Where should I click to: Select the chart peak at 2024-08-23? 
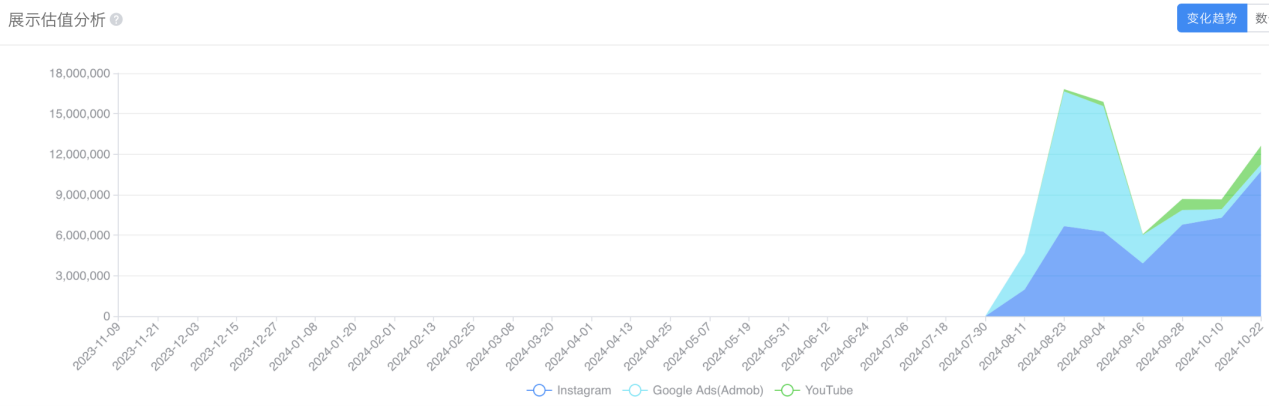pyautogui.click(x=1064, y=90)
